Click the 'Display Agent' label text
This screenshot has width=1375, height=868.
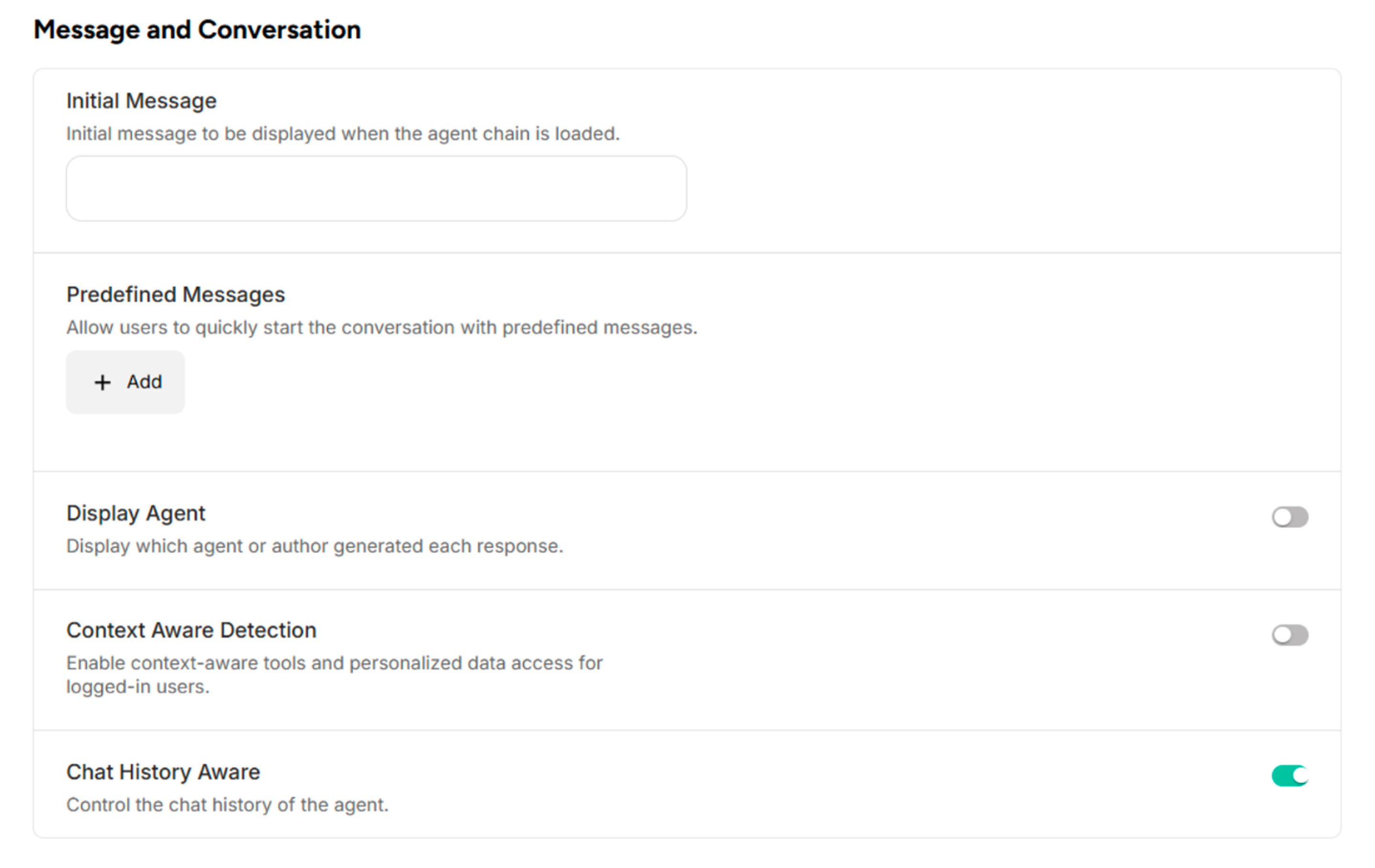136,513
